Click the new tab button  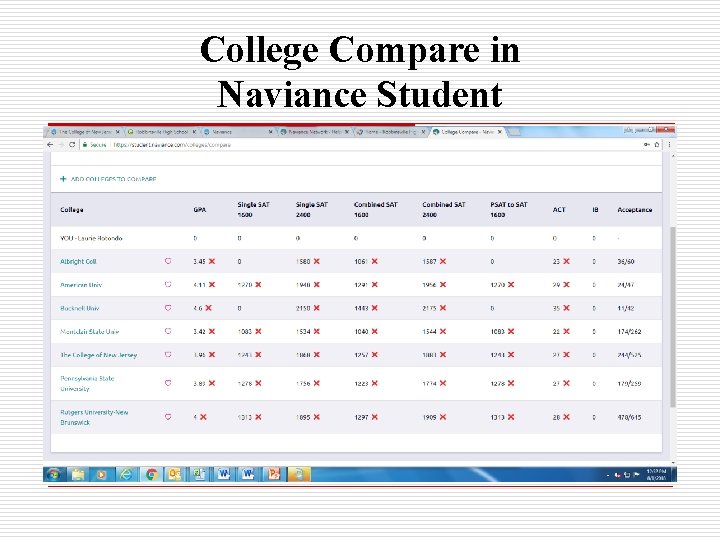[515, 132]
